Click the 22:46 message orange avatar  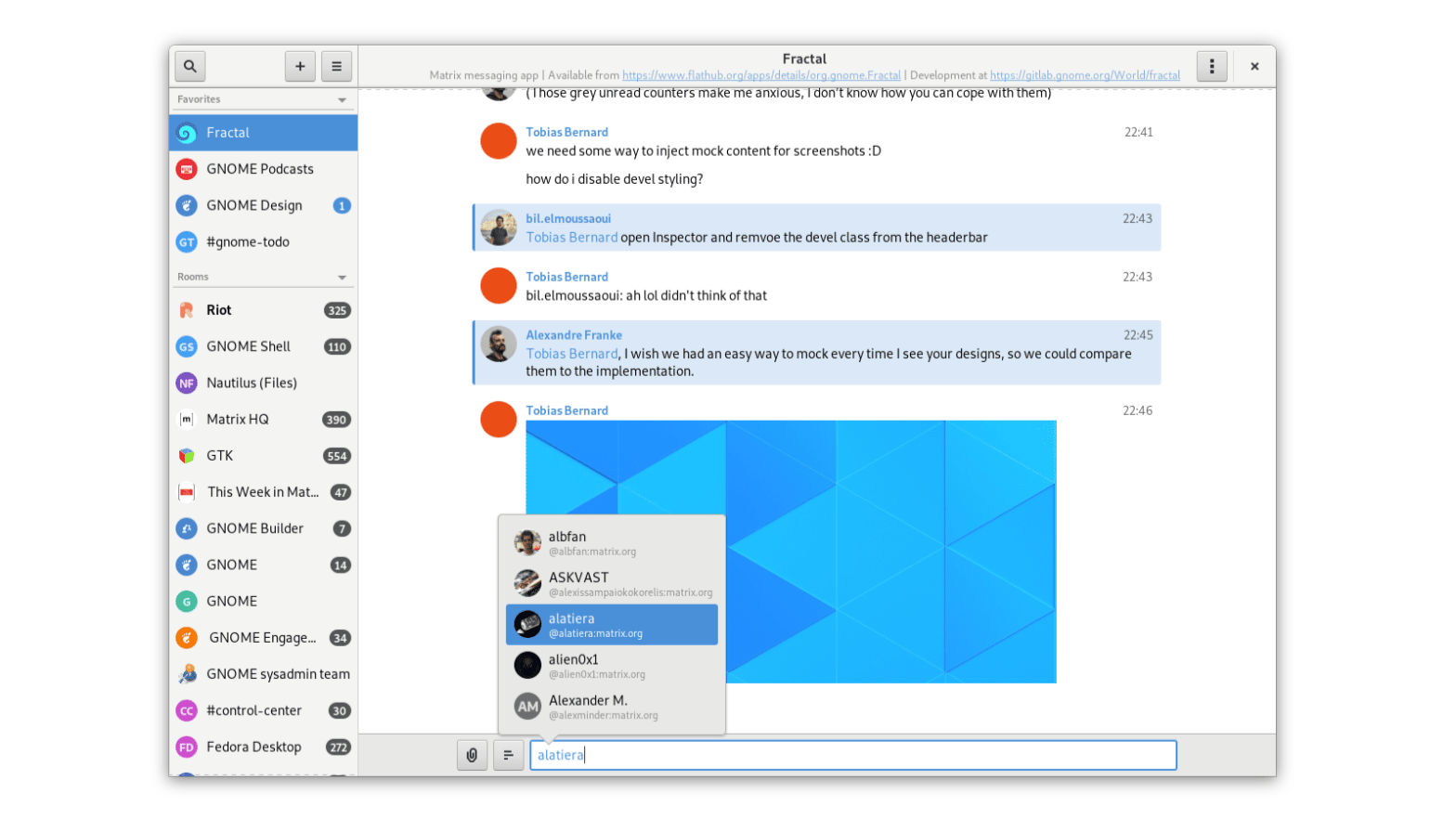(499, 419)
